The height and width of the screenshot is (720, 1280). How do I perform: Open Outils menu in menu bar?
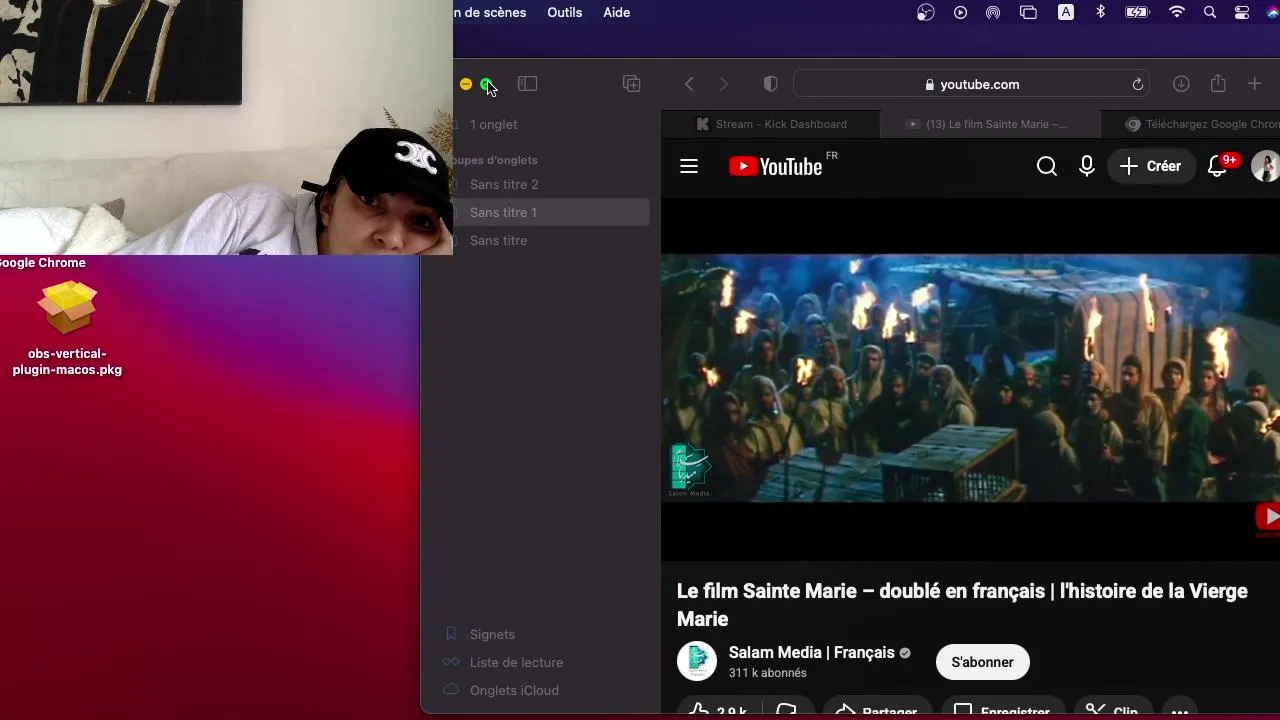coord(564,13)
